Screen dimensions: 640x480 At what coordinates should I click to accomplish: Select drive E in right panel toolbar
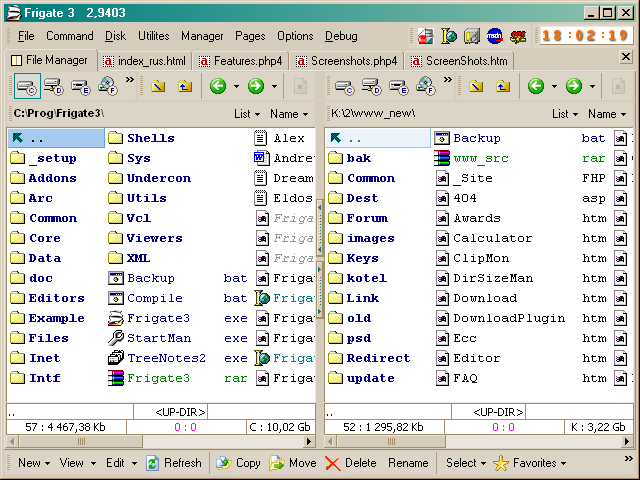398,86
